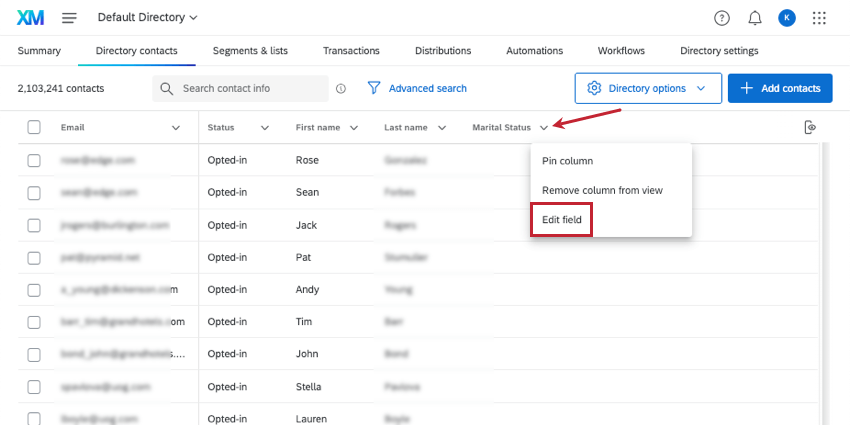Viewport: 850px width, 425px height.
Task: Click the first name Lauren
Action: tap(311, 419)
